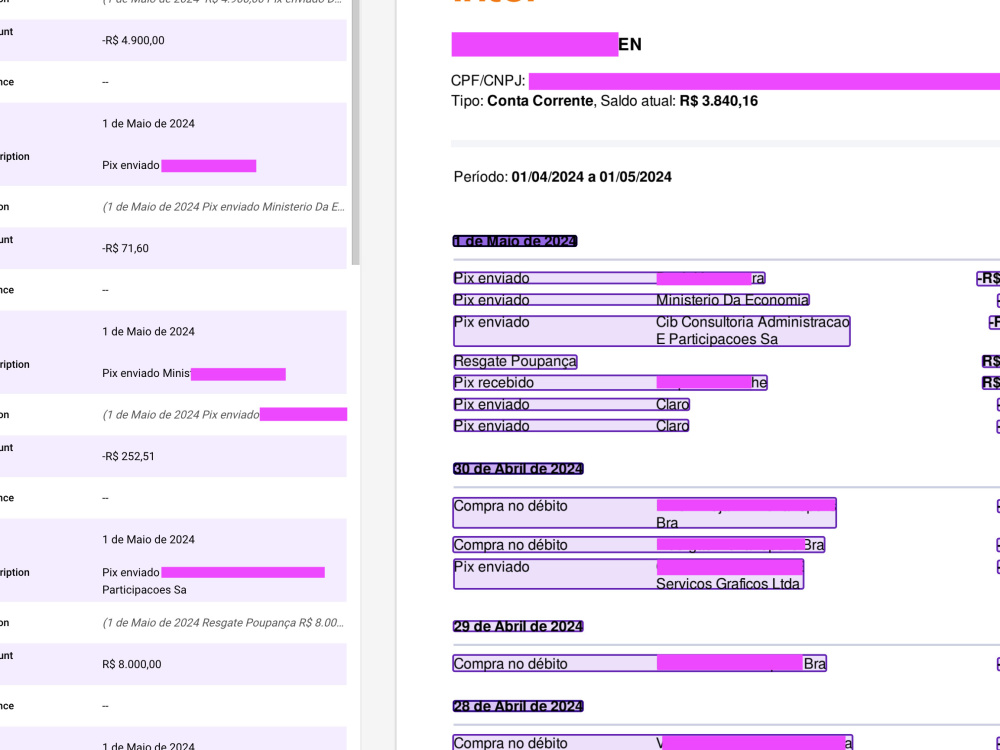This screenshot has height=750, width=1000.
Task: Select the -R$ 252,51 amount value
Action: click(x=128, y=456)
